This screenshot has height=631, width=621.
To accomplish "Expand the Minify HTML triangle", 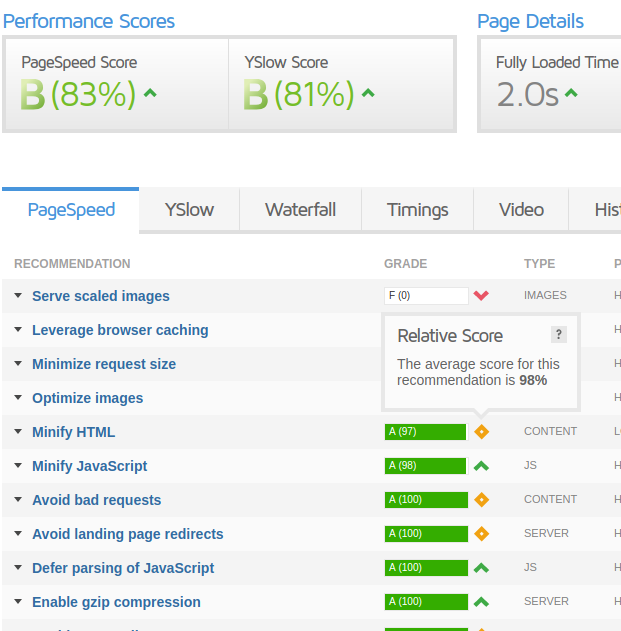I will [18, 431].
